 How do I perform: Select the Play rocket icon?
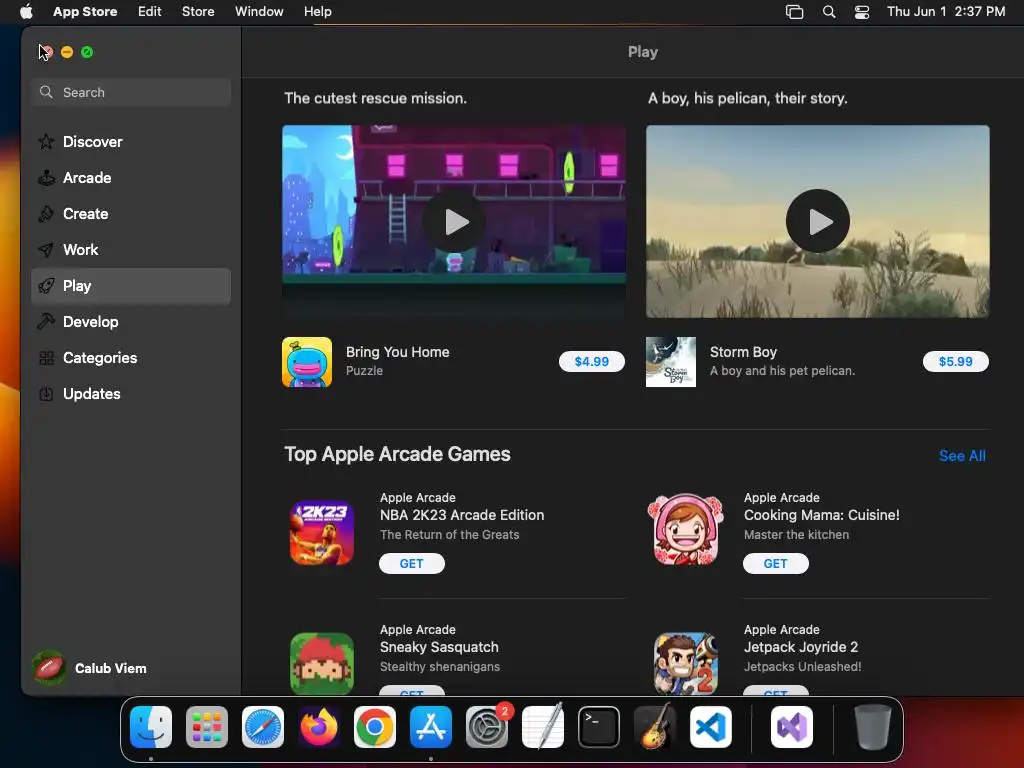46,285
